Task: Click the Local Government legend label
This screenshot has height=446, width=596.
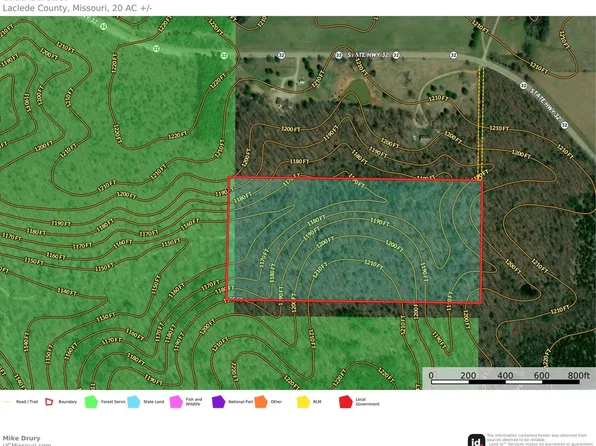Action: click(x=367, y=402)
